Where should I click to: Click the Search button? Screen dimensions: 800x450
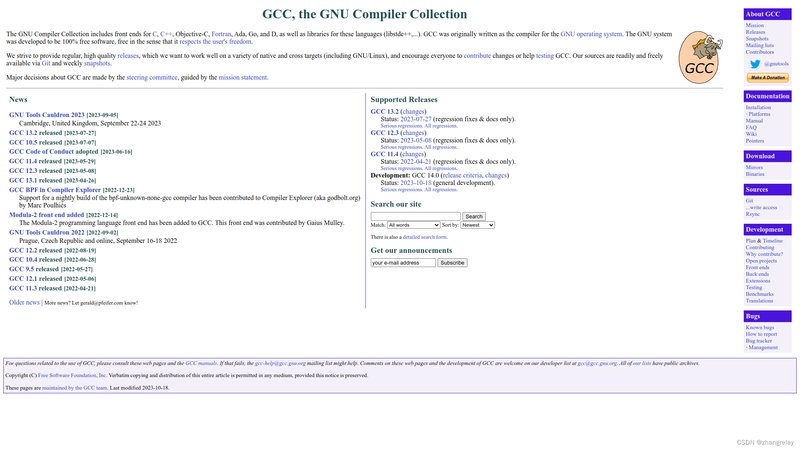(x=473, y=216)
